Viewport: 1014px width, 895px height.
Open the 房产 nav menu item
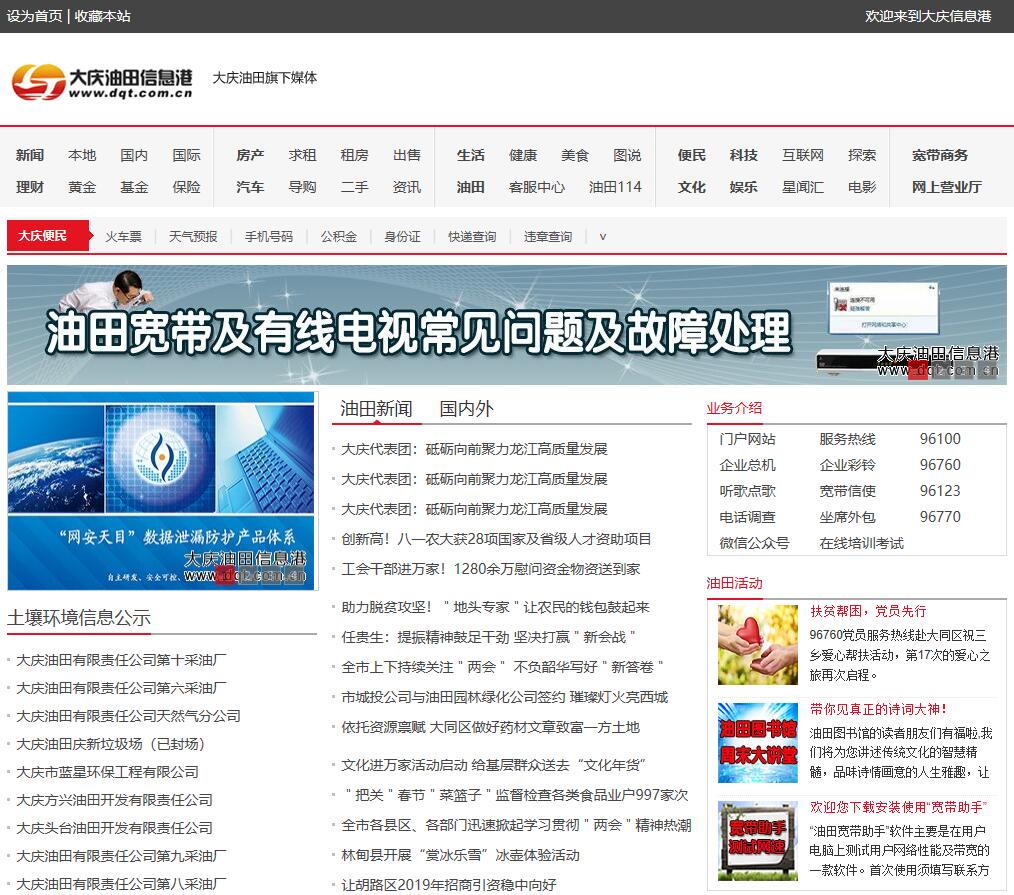point(250,155)
